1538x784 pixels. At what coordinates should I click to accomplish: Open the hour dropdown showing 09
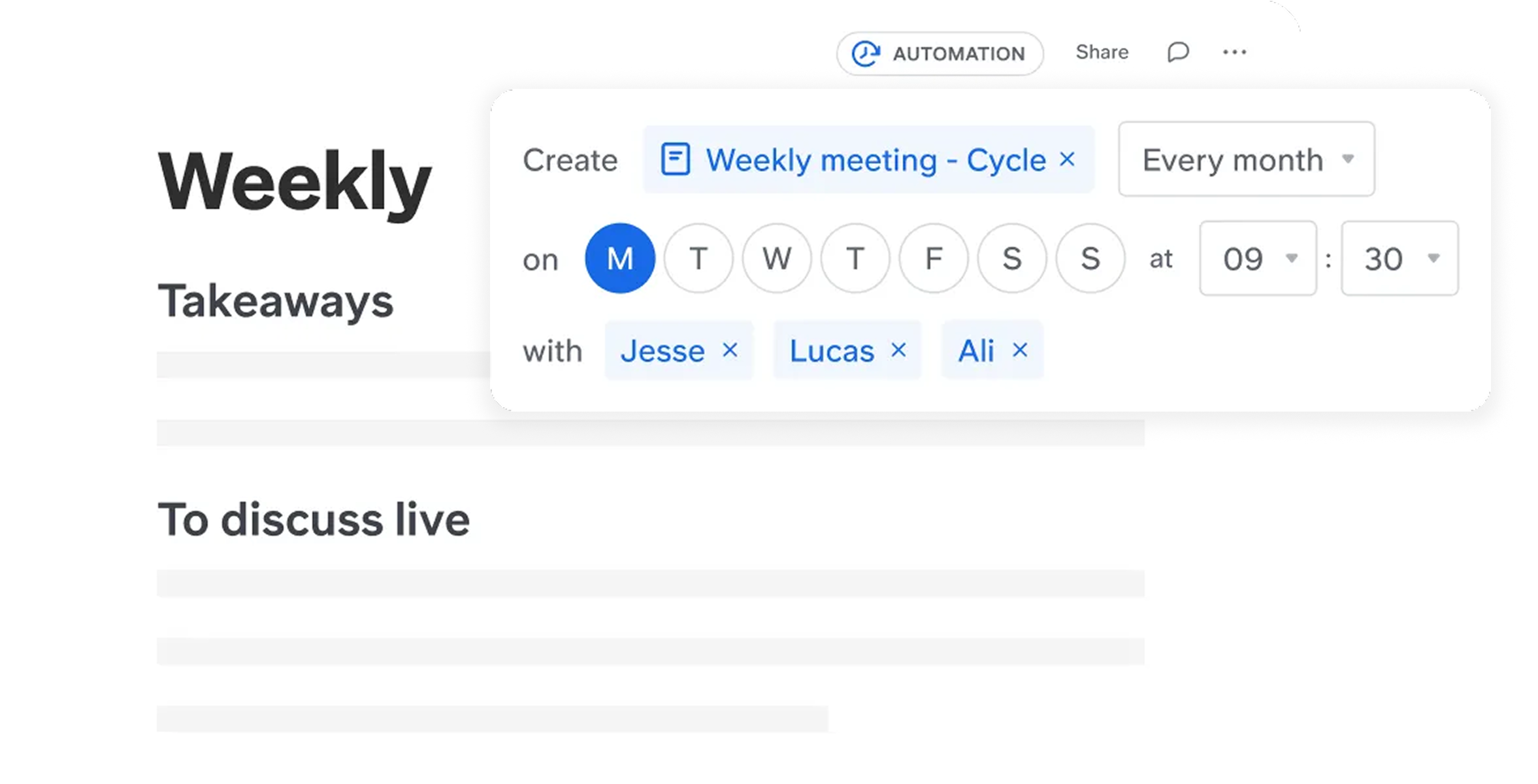1258,258
